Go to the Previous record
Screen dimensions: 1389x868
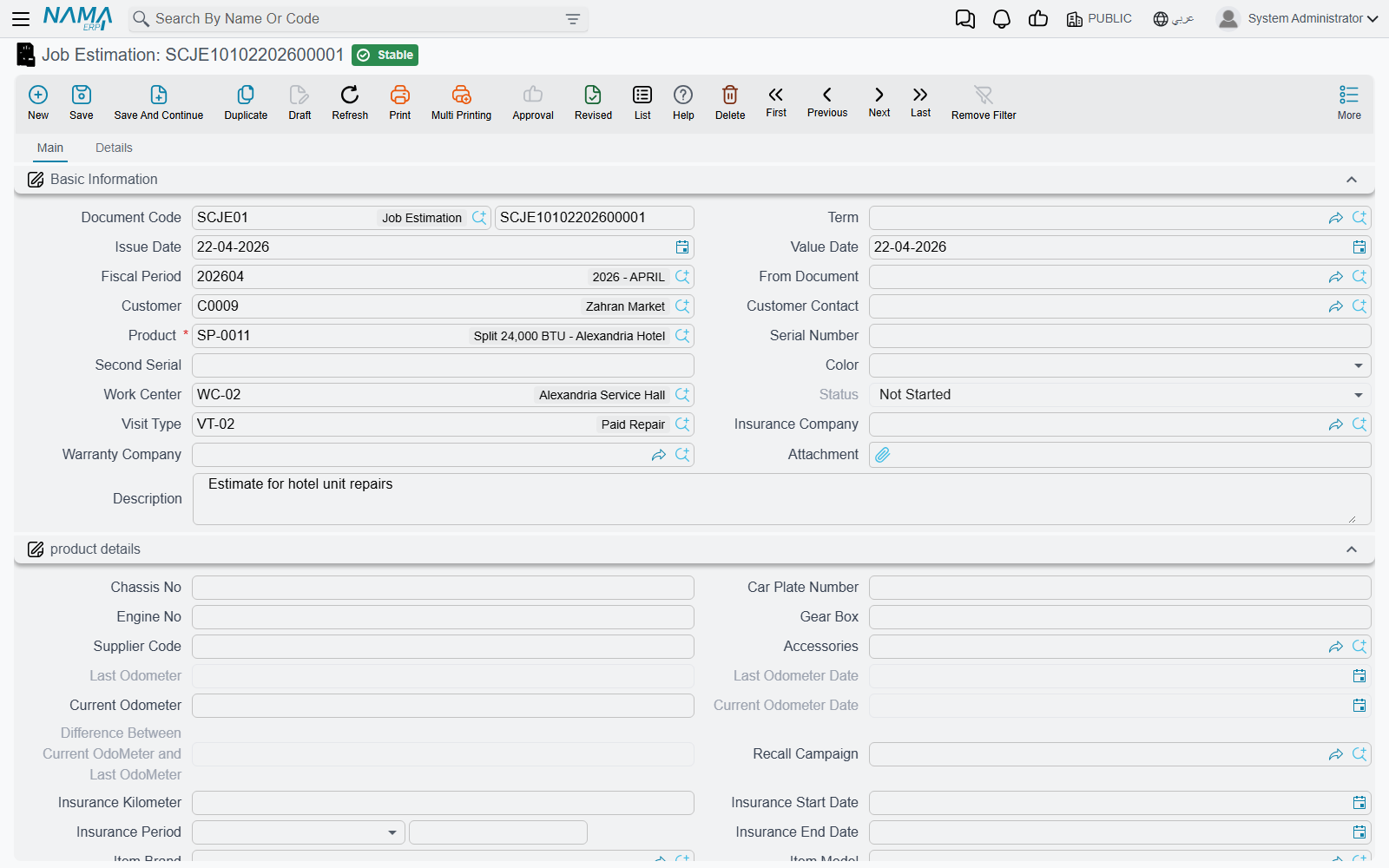(827, 101)
